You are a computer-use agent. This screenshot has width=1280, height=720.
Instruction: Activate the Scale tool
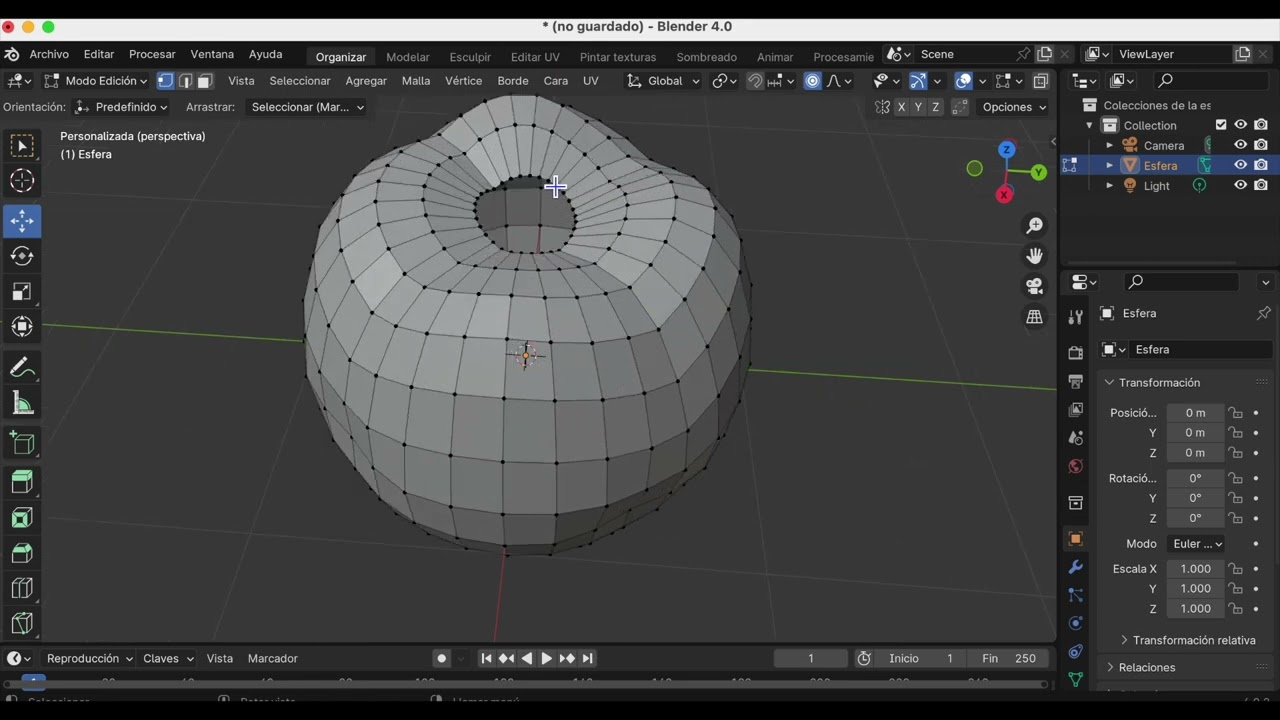[22, 291]
